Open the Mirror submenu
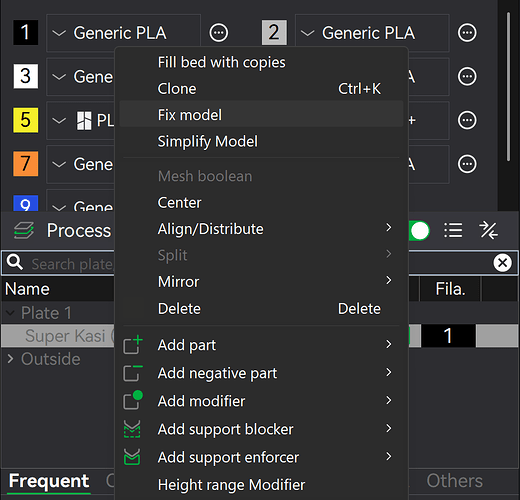The height and width of the screenshot is (500, 520). pos(261,282)
